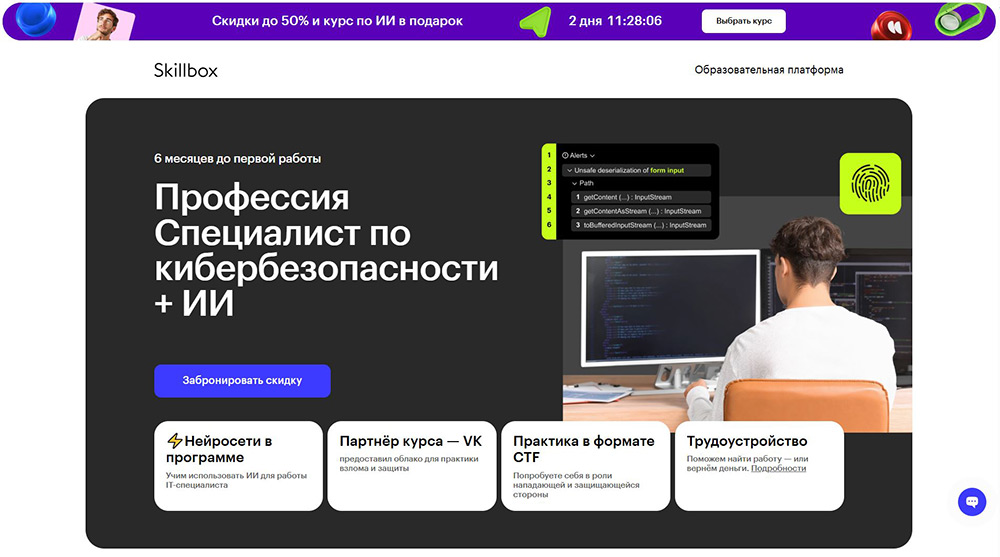Image resolution: width=1000 pixels, height=557 pixels.
Task: Click the '6 месяцев до первой работы' text
Action: [x=237, y=159]
